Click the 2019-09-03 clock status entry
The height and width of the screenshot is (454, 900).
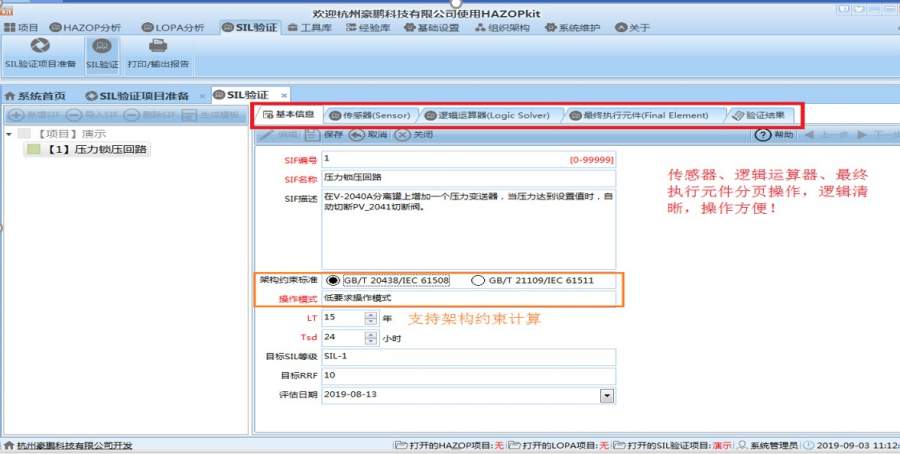(852, 446)
